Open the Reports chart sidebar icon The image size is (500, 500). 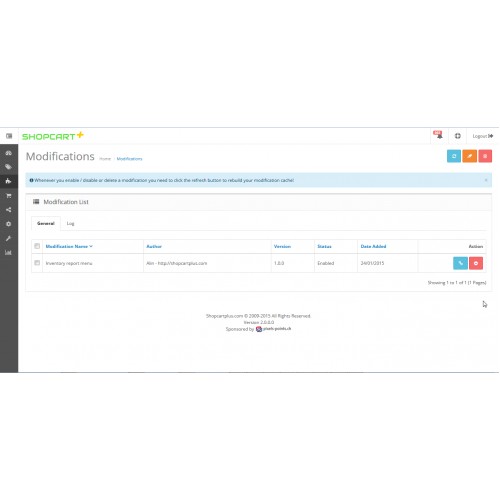pos(9,253)
